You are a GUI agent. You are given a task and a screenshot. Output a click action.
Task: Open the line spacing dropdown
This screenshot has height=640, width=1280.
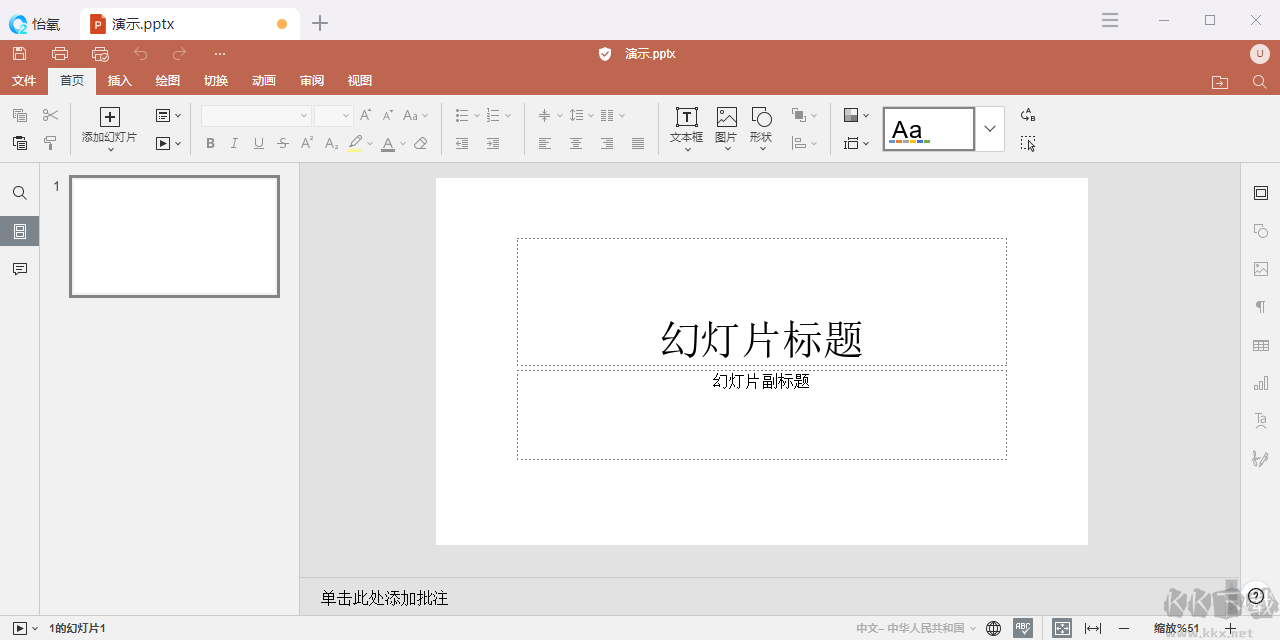(x=582, y=116)
